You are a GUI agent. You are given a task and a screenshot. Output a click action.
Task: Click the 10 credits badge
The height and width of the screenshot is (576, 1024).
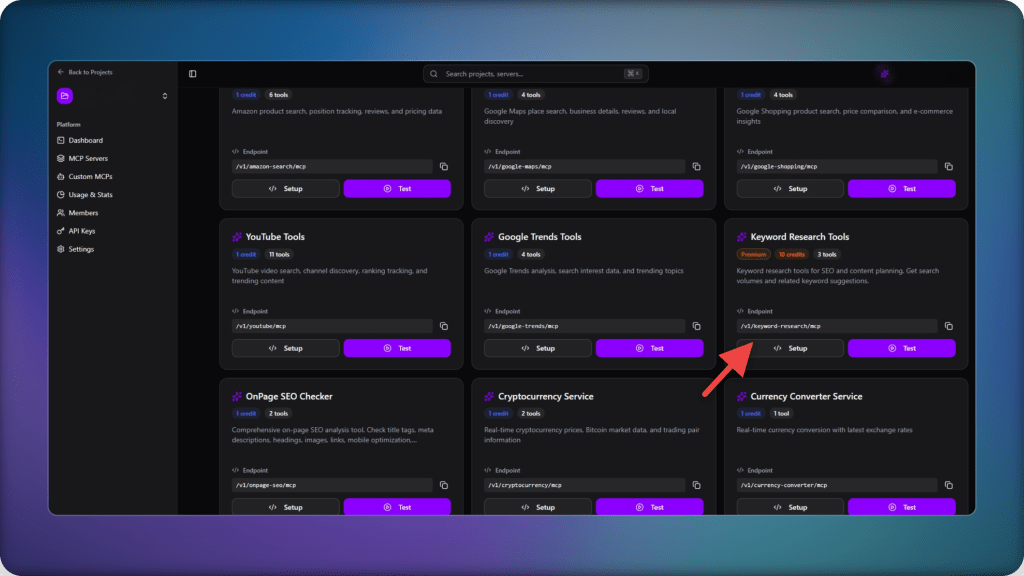[x=792, y=255]
